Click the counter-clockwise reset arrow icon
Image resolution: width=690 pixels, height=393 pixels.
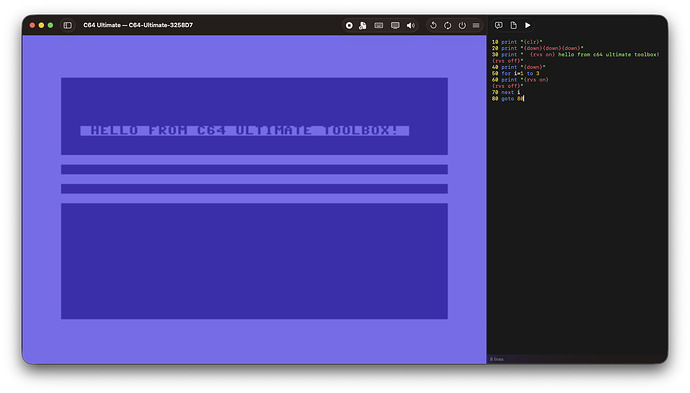pos(433,26)
